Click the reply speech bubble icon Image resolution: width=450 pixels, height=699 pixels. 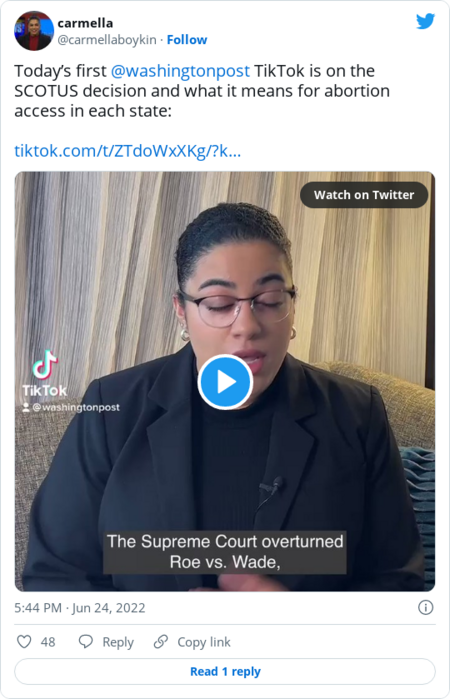click(x=86, y=641)
